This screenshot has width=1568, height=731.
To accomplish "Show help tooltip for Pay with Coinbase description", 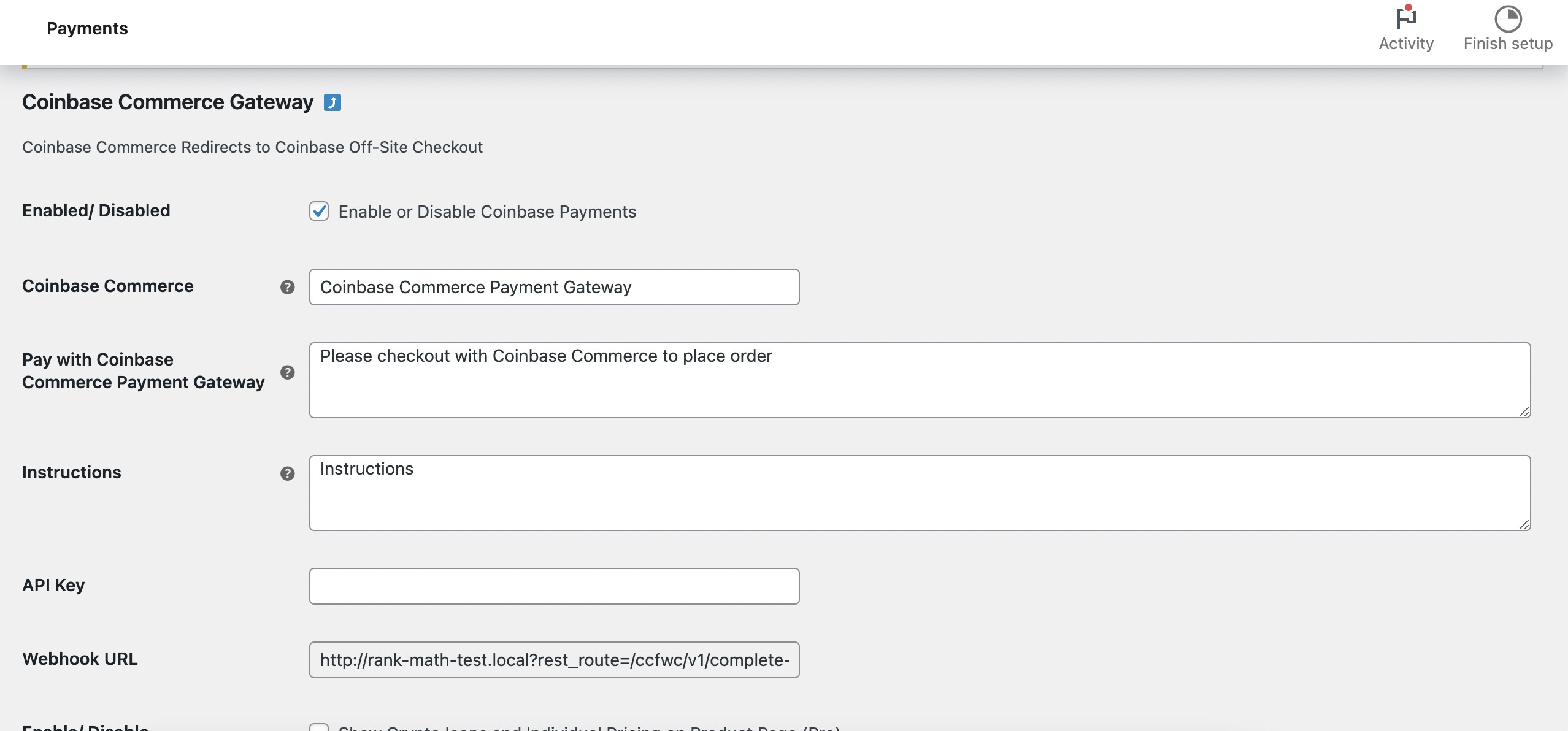I will 287,372.
